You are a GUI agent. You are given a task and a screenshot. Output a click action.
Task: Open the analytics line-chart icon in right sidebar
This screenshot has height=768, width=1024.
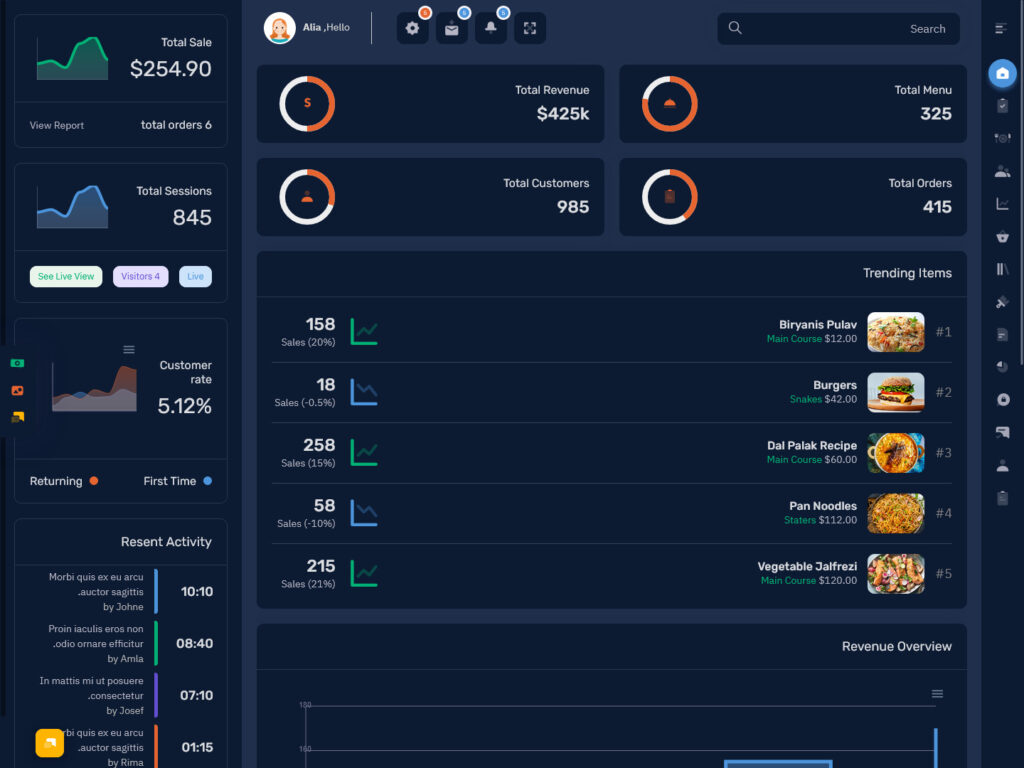coord(1002,203)
